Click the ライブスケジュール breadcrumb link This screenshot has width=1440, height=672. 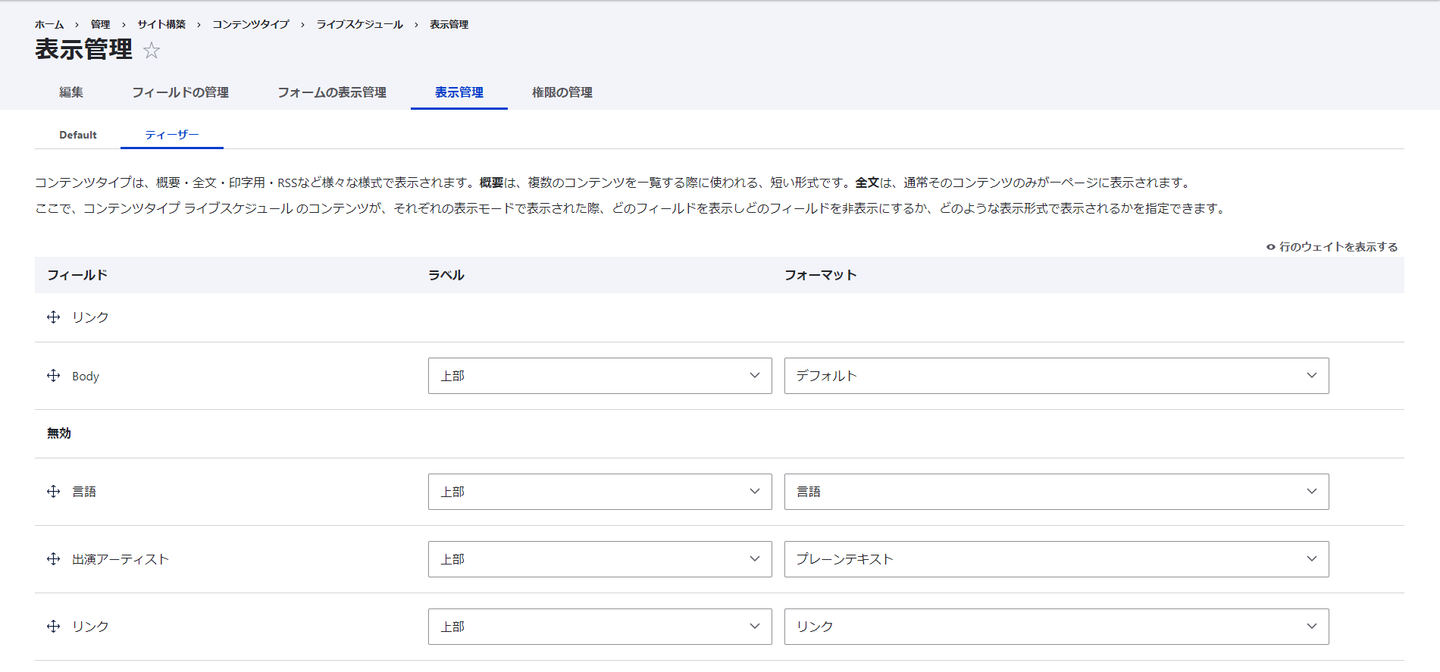(x=359, y=24)
